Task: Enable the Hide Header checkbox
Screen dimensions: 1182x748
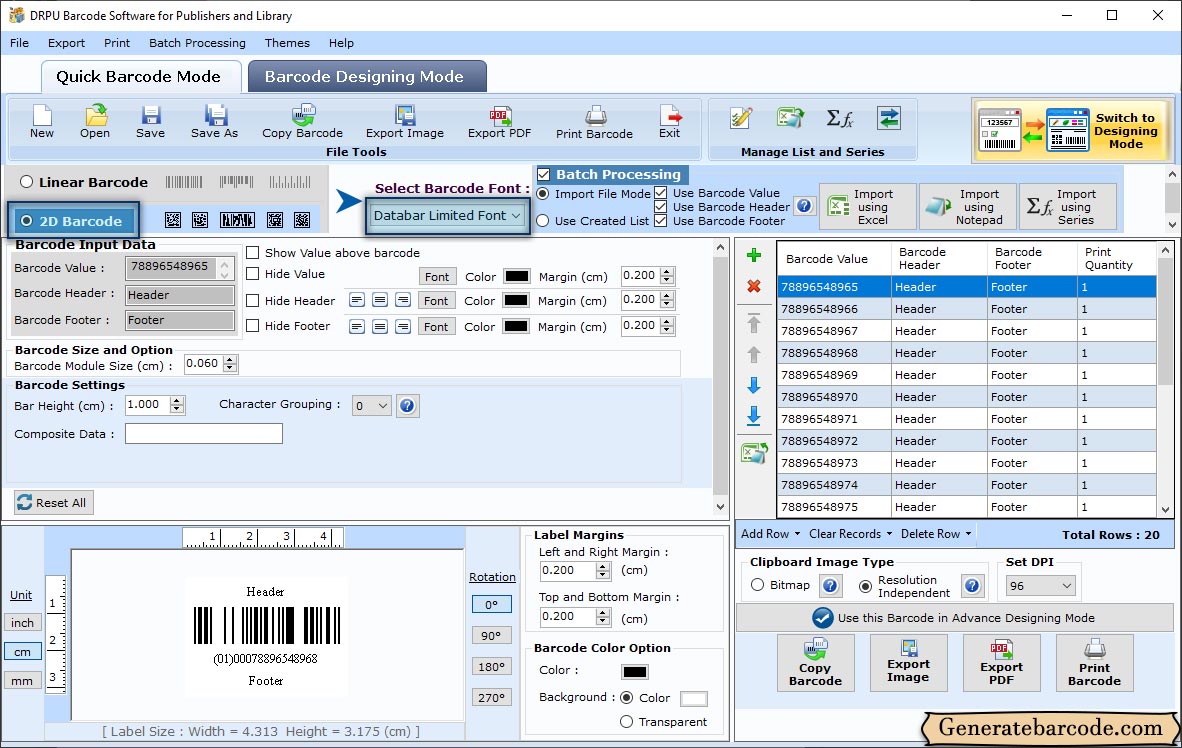Action: [253, 301]
